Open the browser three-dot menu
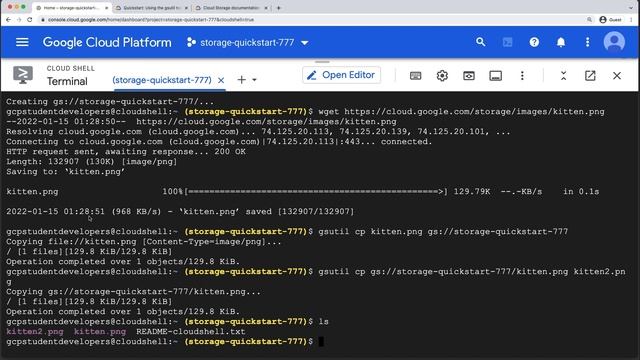Image resolution: width=640 pixels, height=360 pixels. 631,20
